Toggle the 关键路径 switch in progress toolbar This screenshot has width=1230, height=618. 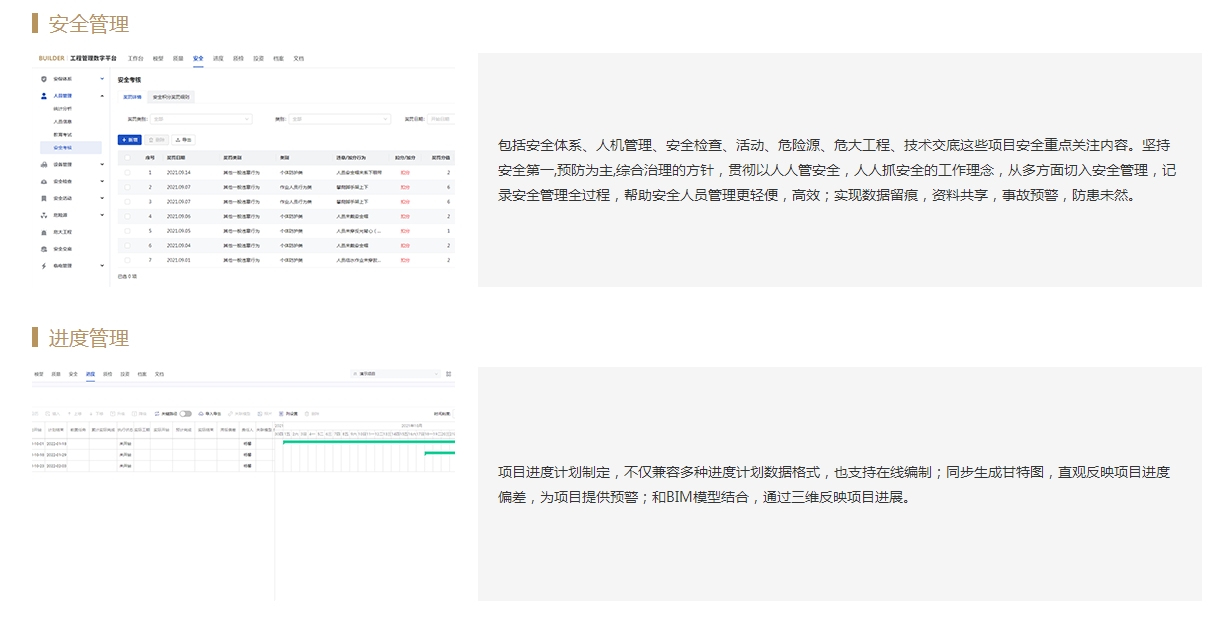tap(185, 413)
